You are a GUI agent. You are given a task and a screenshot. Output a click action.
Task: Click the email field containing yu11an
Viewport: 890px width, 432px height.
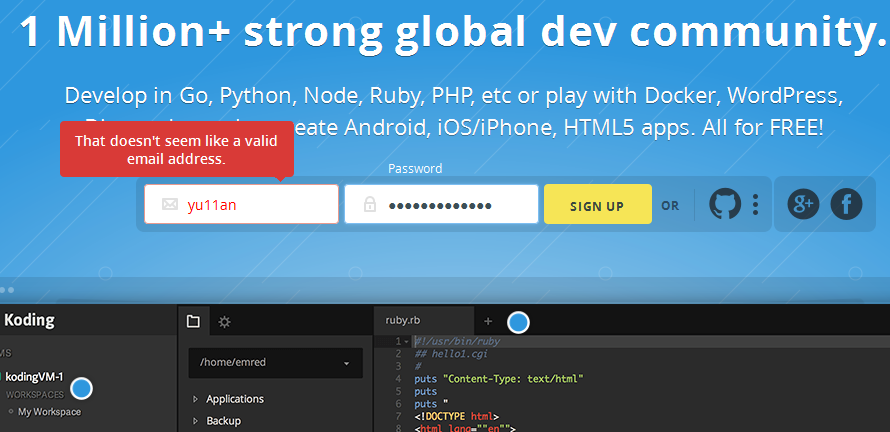tap(241, 204)
